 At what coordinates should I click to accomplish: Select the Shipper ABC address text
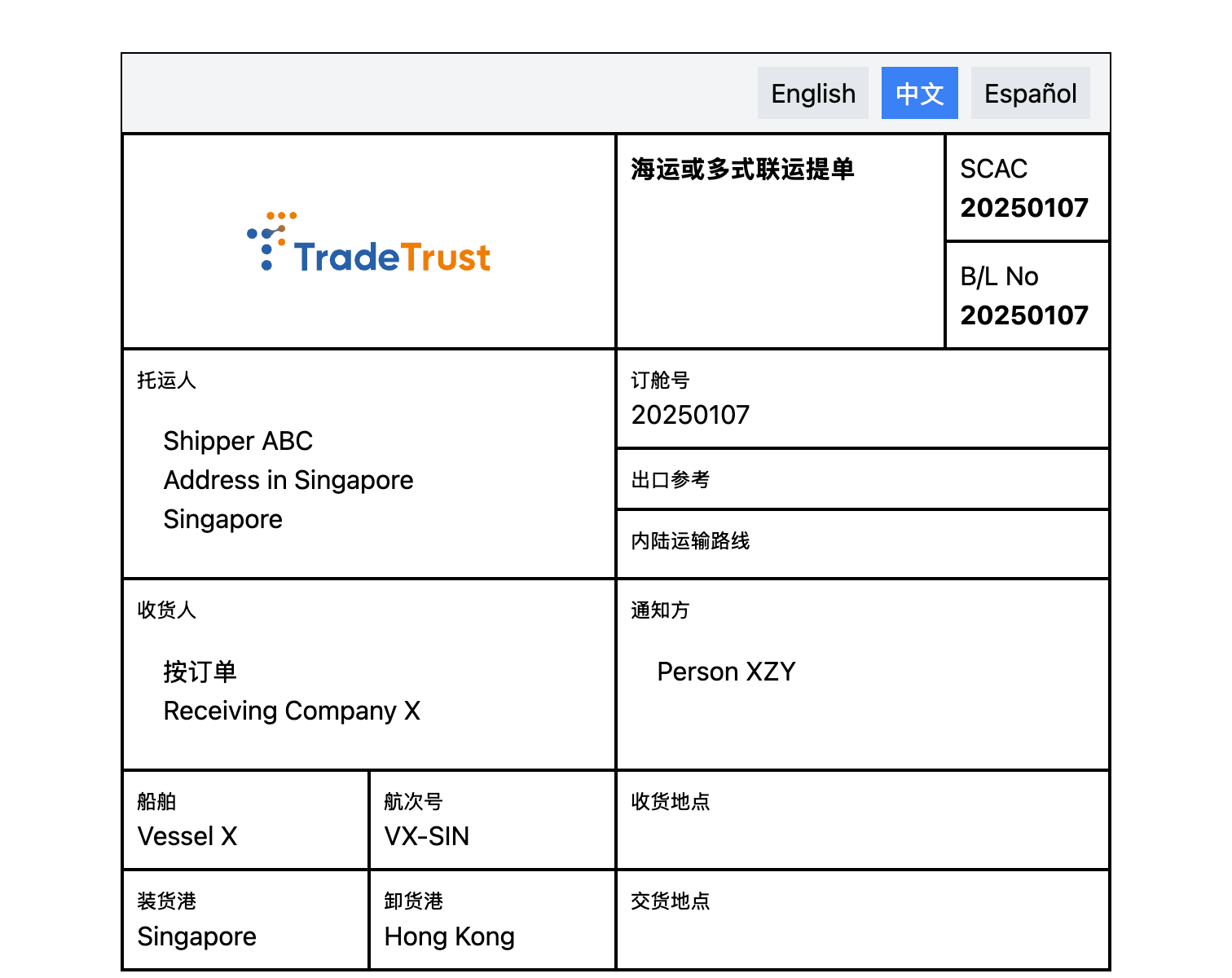point(288,479)
